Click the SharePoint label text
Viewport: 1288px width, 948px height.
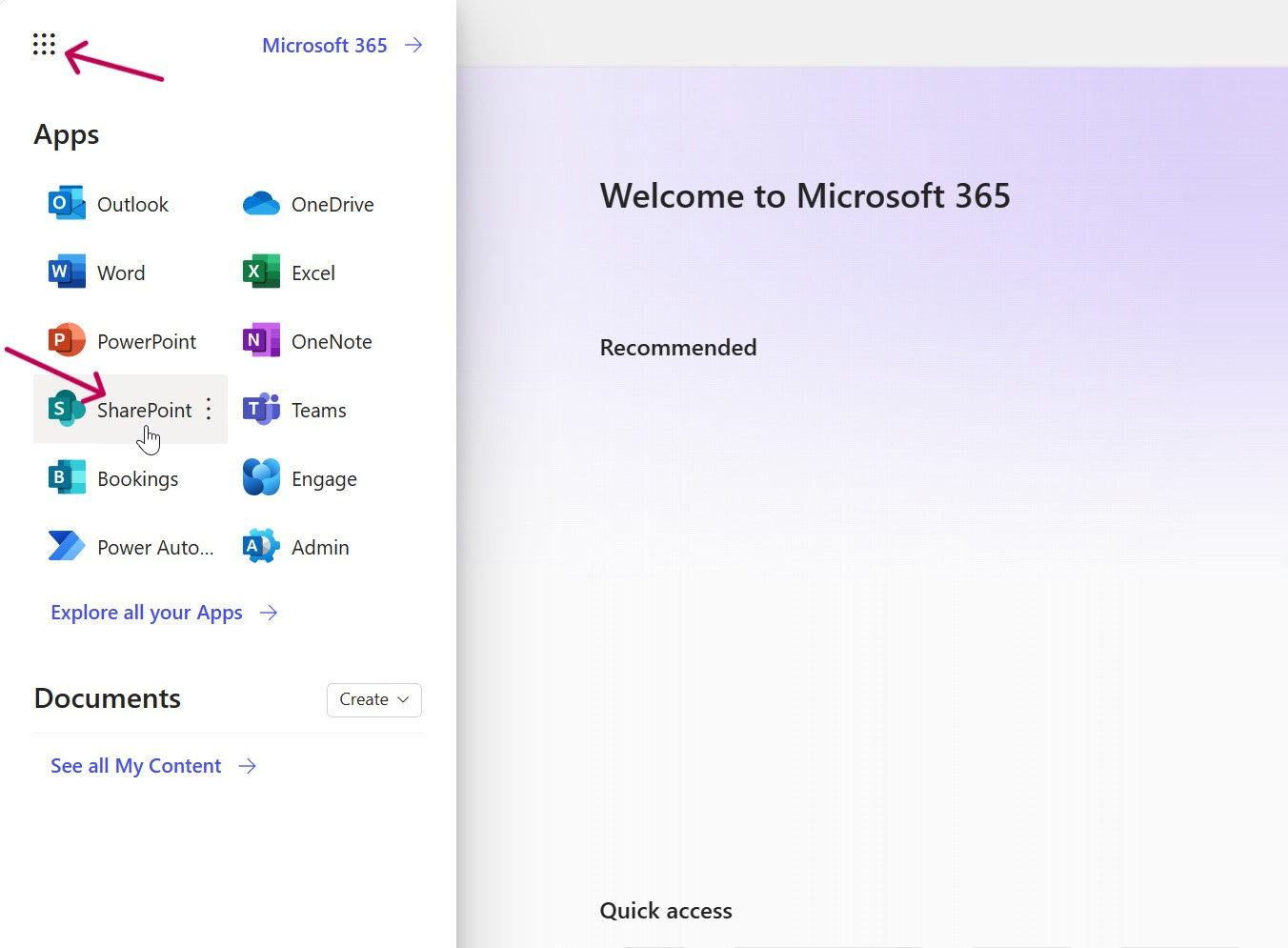(x=145, y=410)
